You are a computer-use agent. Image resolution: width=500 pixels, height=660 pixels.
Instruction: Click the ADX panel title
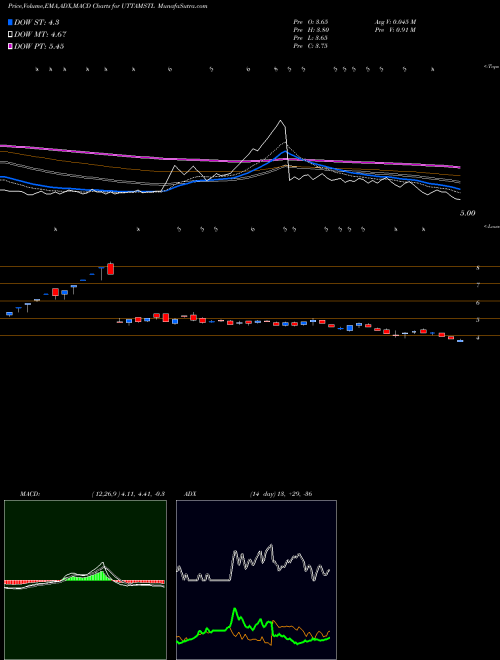(190, 494)
